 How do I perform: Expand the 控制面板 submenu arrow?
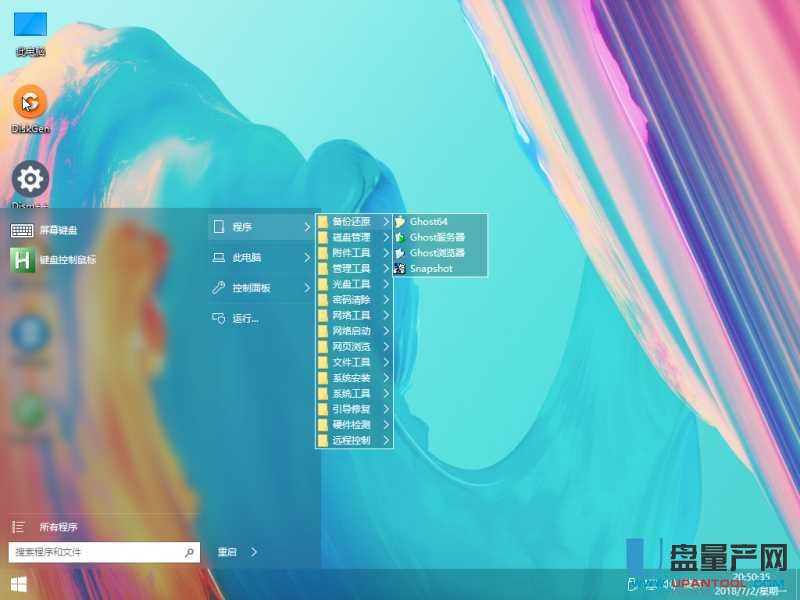click(x=306, y=288)
